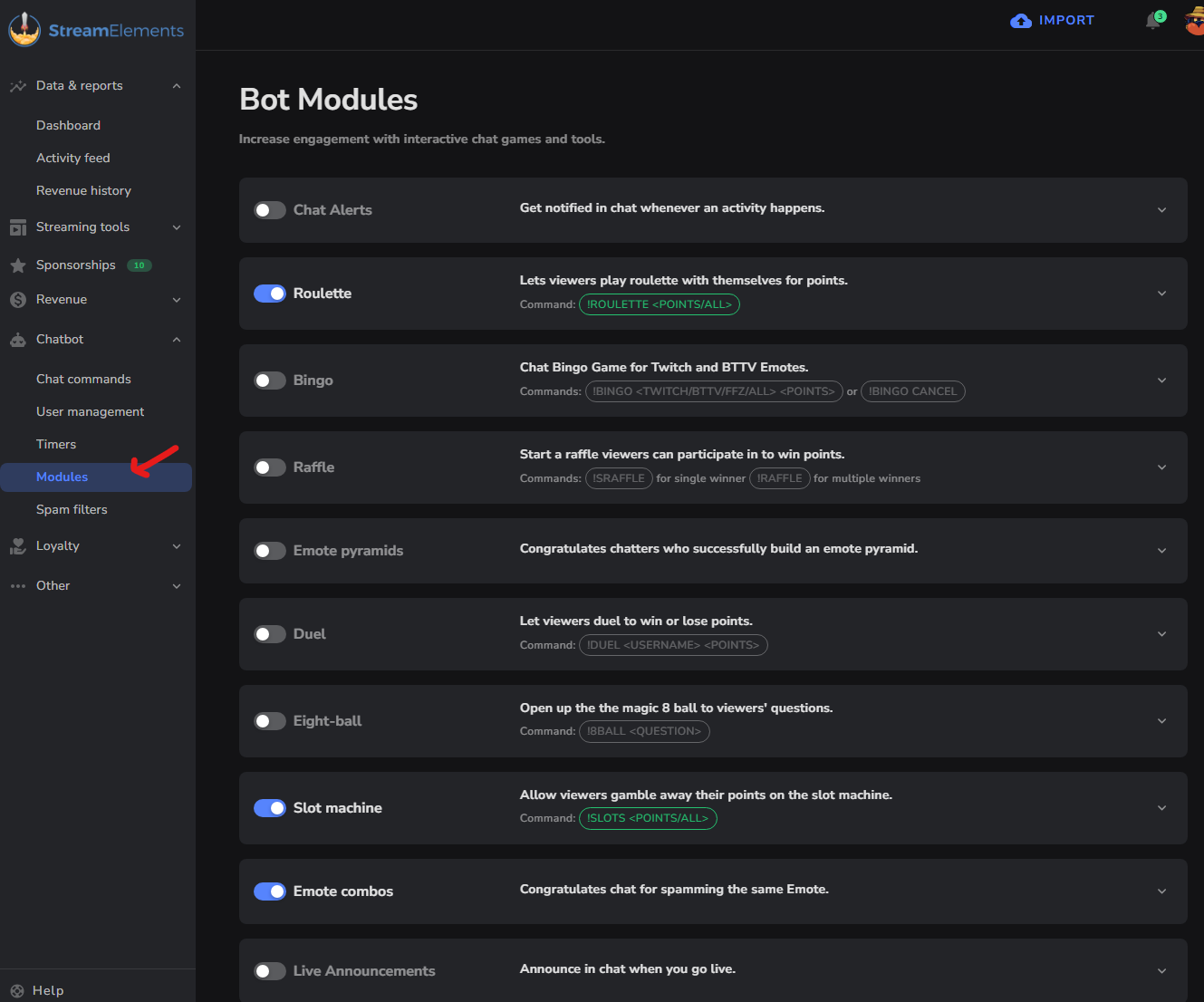Expand the Raffle module settings chevron
The image size is (1204, 1002).
coord(1161,467)
